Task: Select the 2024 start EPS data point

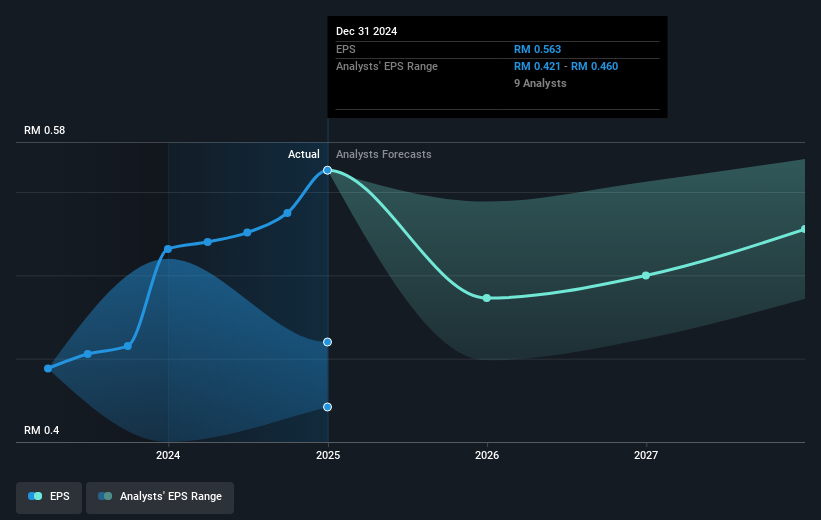Action: 168,249
